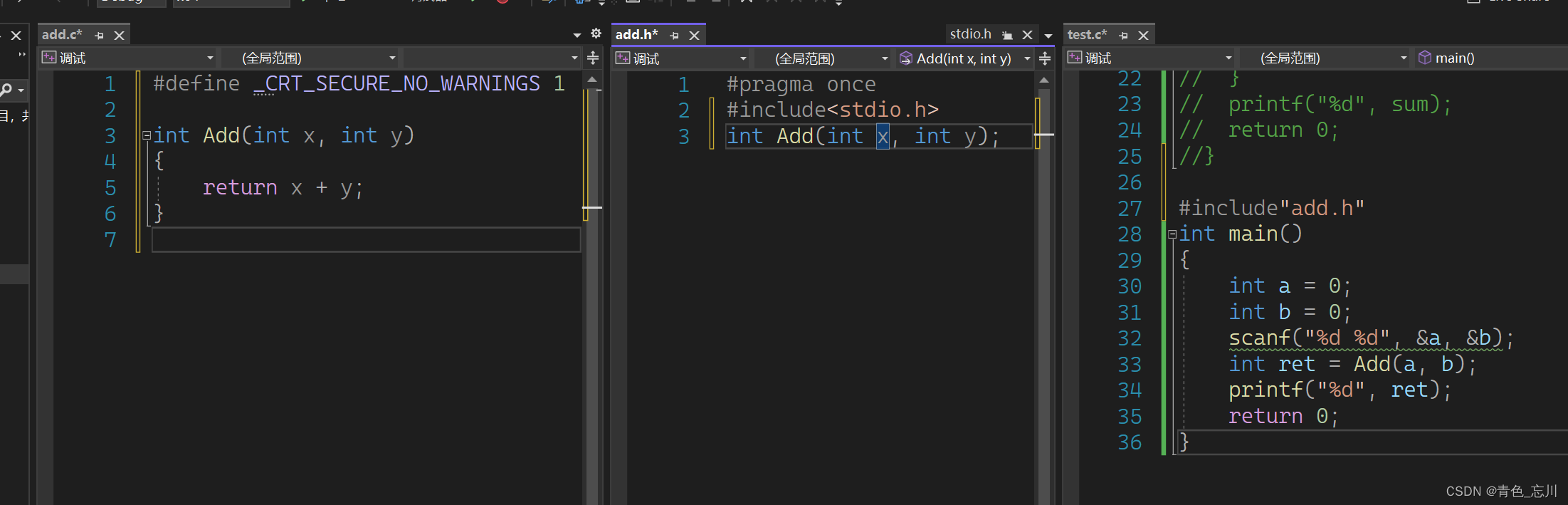This screenshot has width=1568, height=505.
Task: Click '#include<stdio.h>' in add.h
Action: (832, 110)
